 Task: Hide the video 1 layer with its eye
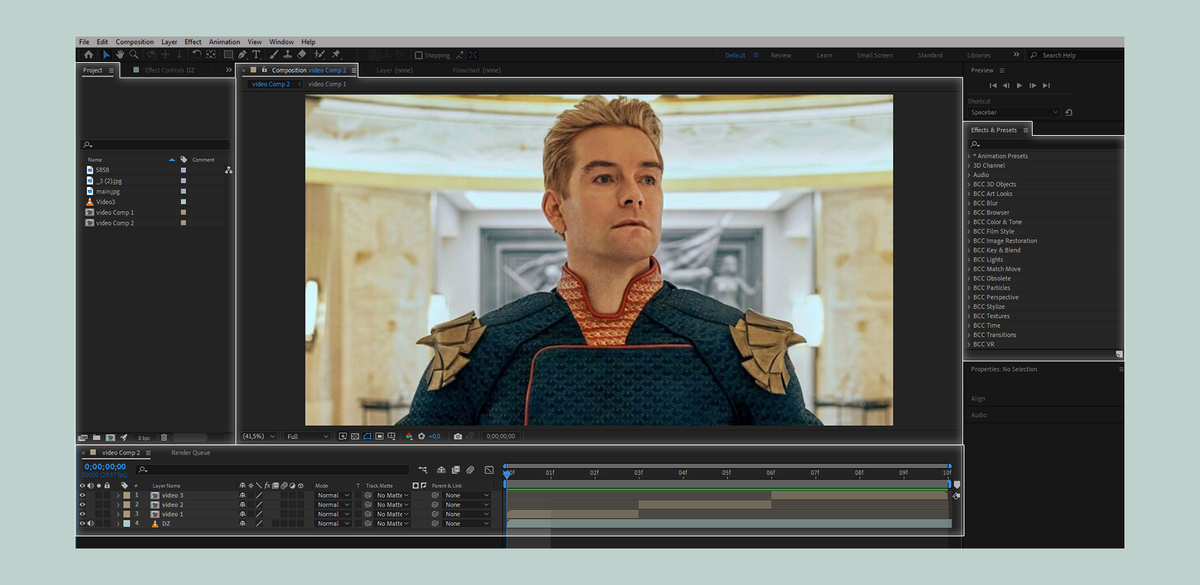pos(82,514)
